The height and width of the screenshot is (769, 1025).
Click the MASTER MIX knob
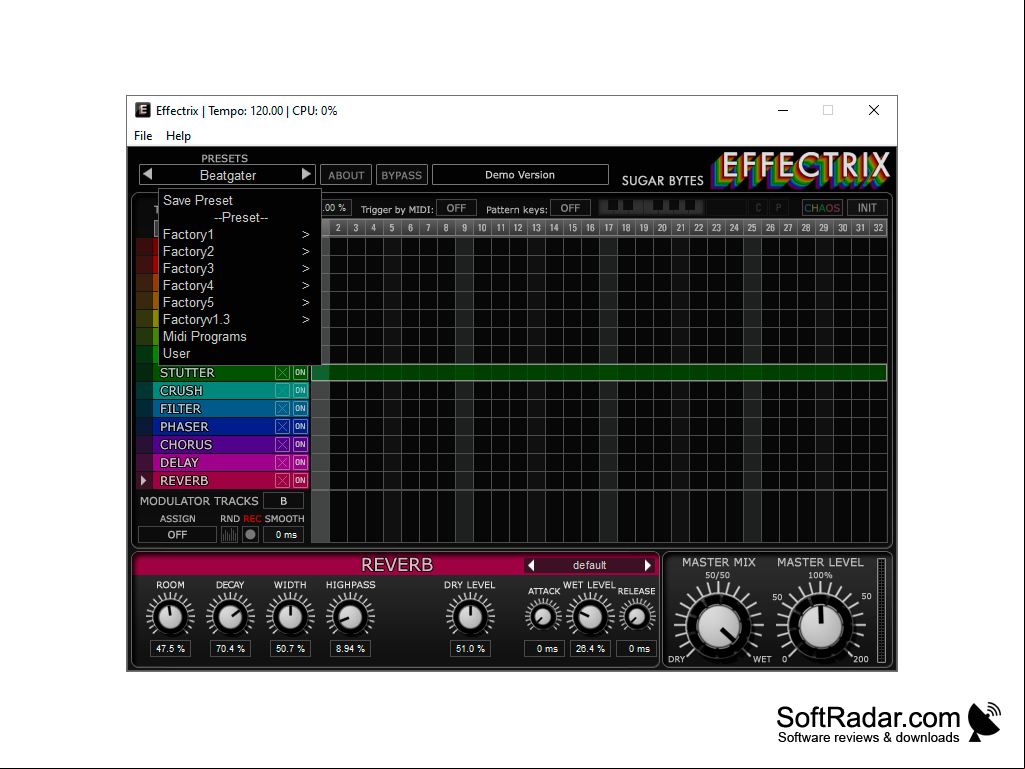tap(718, 626)
